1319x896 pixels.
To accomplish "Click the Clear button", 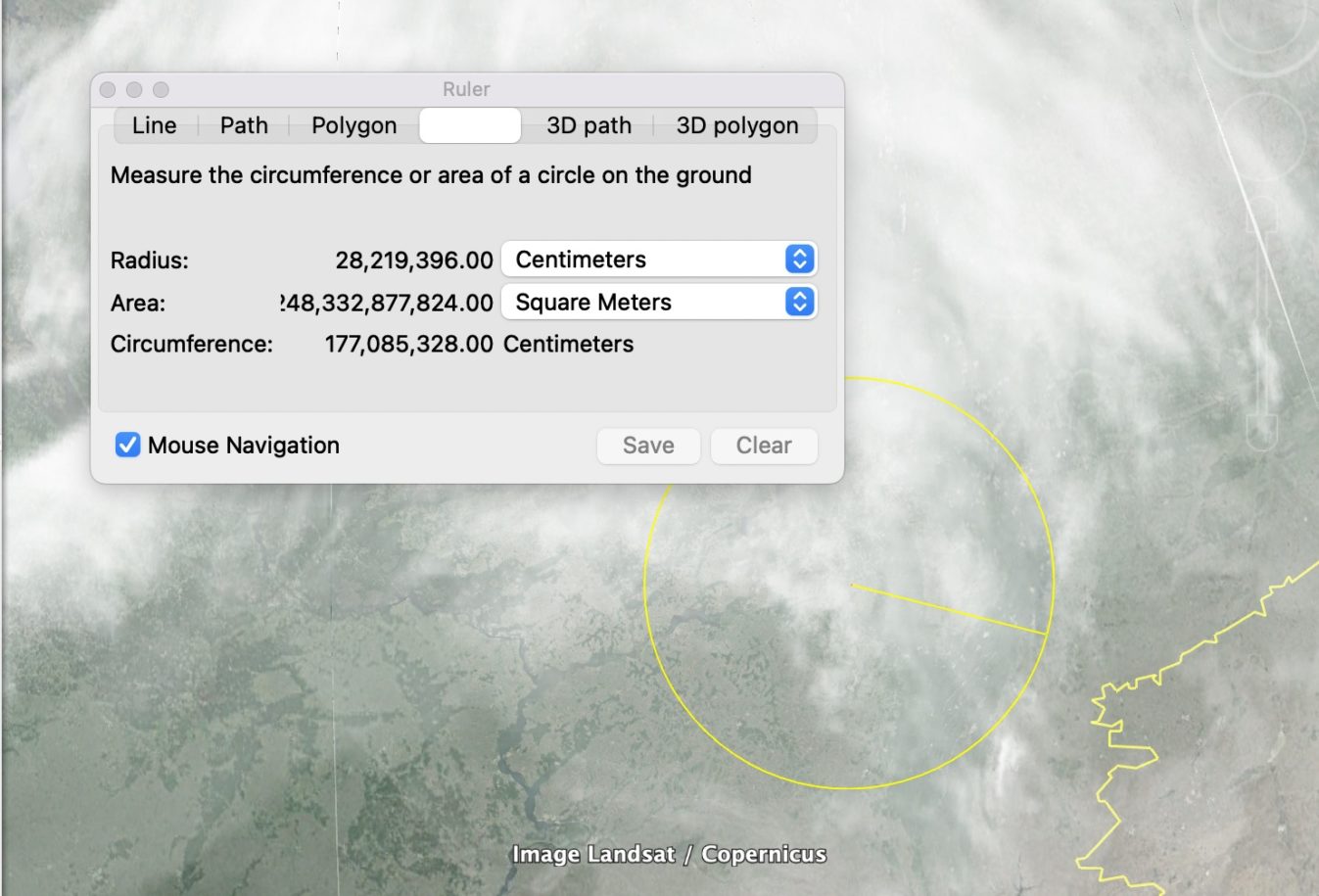I will click(x=764, y=446).
